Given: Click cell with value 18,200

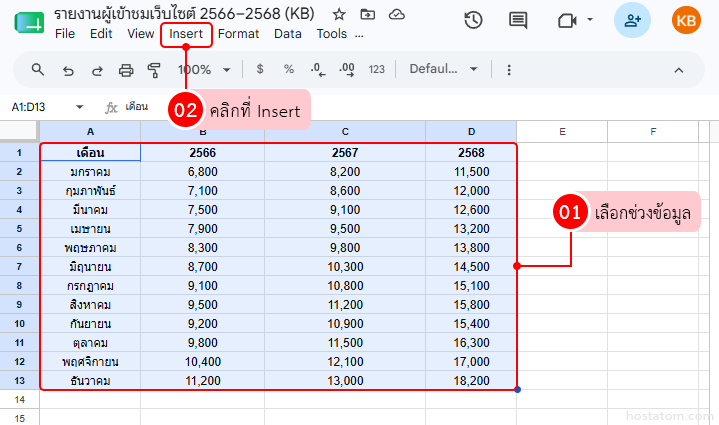Looking at the screenshot, I should pos(471,381).
